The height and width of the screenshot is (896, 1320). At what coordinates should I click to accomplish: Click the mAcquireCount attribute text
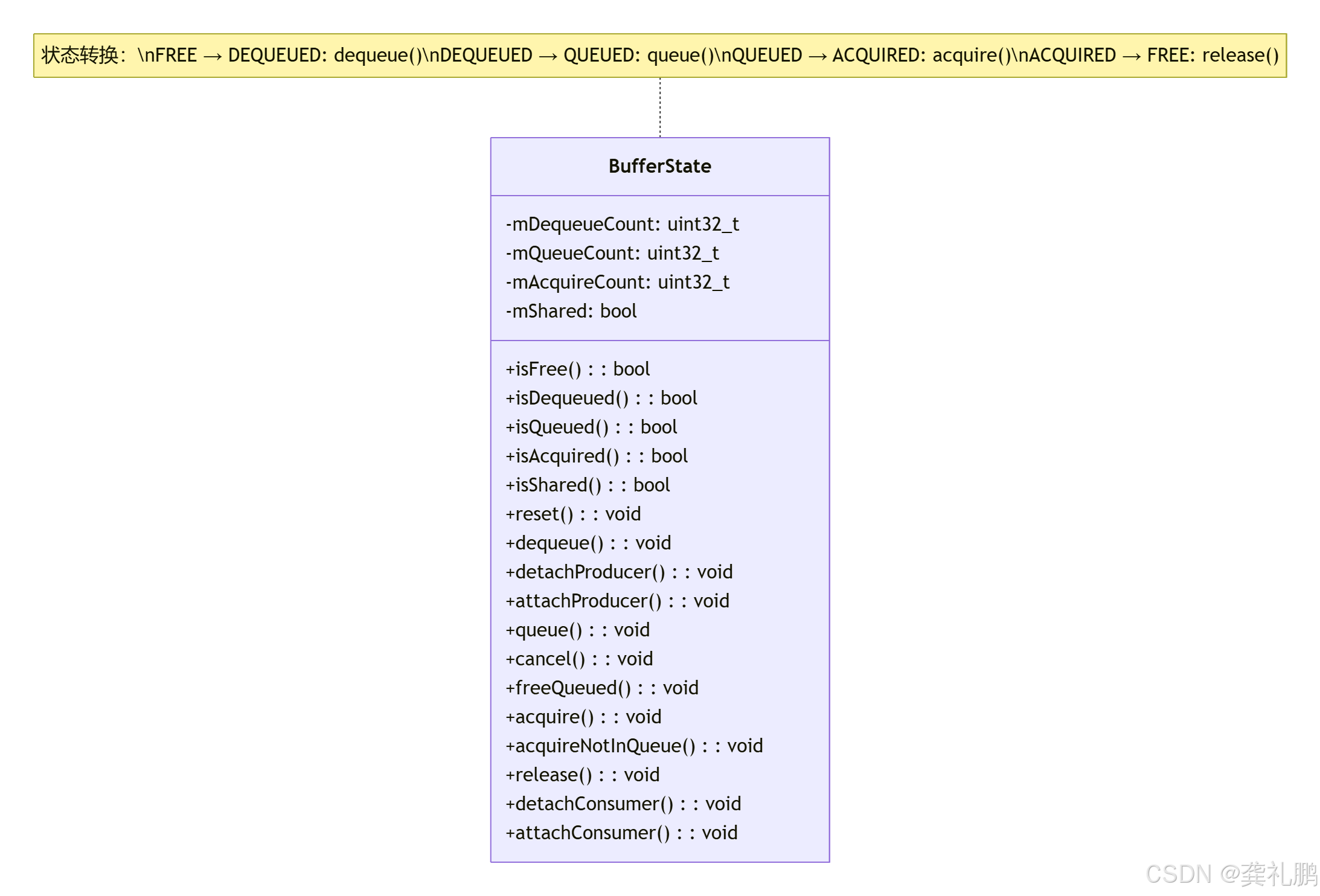(617, 282)
